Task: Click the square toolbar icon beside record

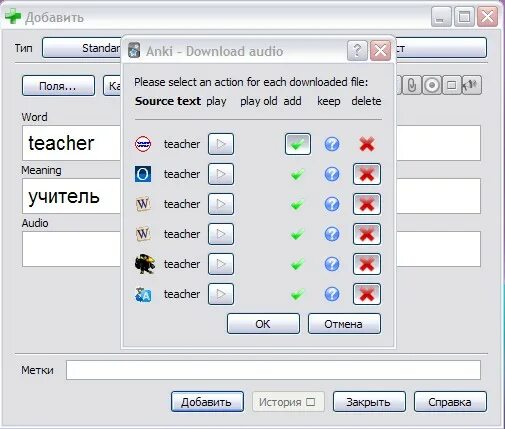Action: click(452, 85)
